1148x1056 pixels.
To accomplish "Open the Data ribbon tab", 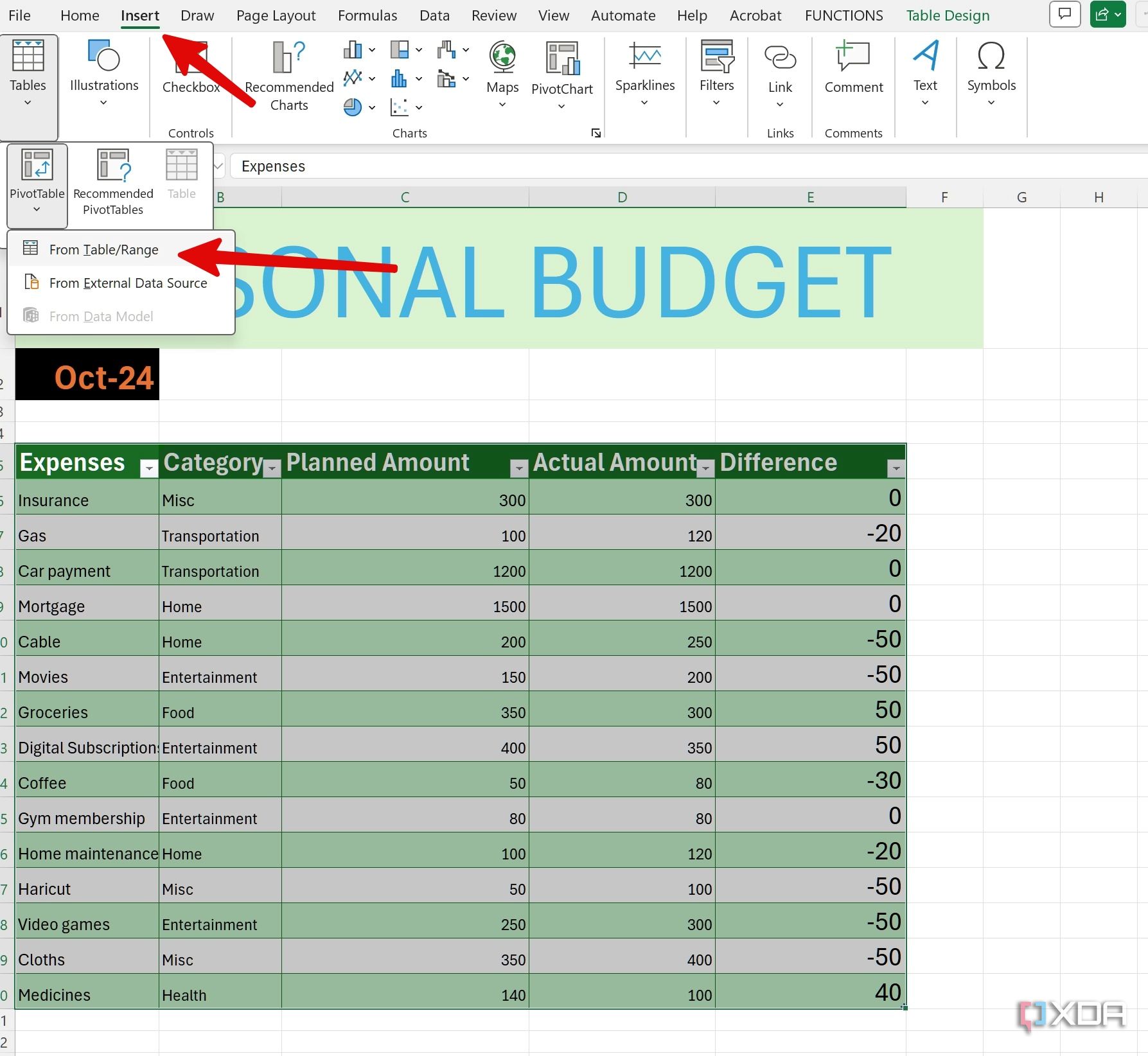I will click(434, 15).
